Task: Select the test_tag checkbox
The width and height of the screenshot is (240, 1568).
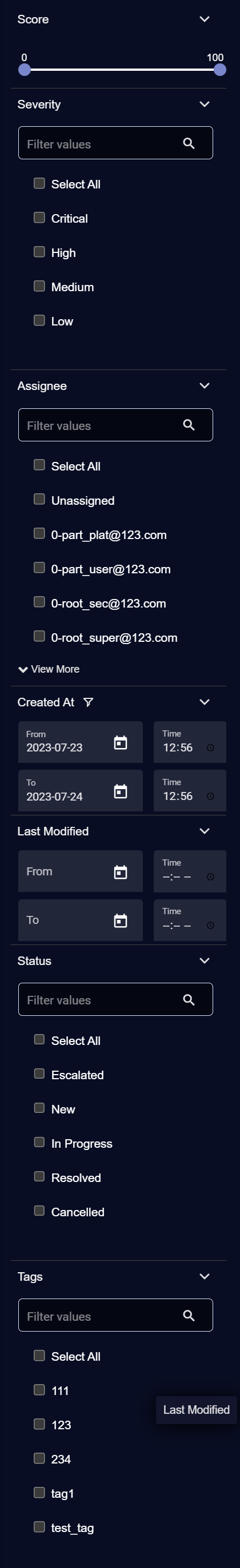Action: [x=39, y=1527]
